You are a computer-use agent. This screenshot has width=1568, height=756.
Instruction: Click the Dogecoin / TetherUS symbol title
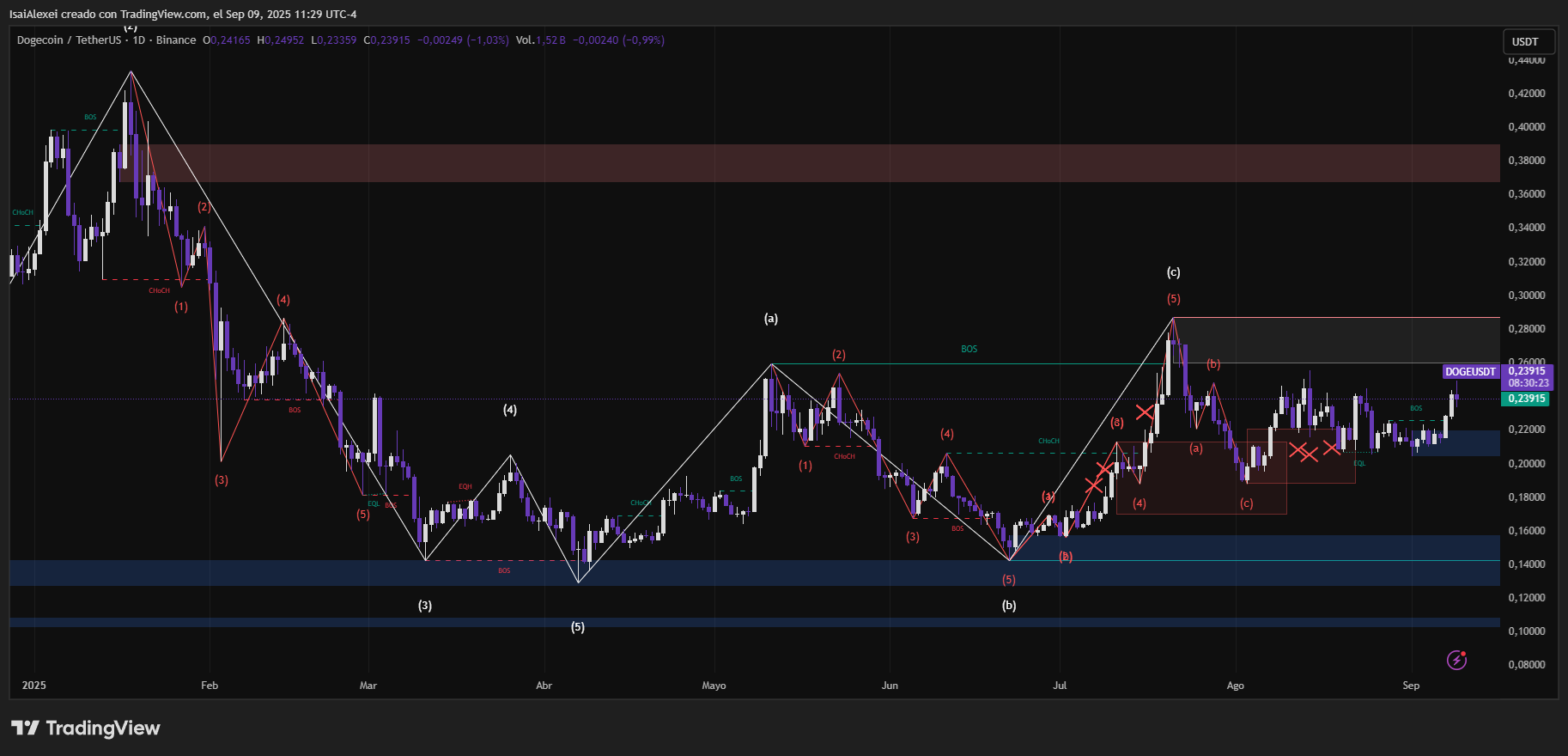69,40
